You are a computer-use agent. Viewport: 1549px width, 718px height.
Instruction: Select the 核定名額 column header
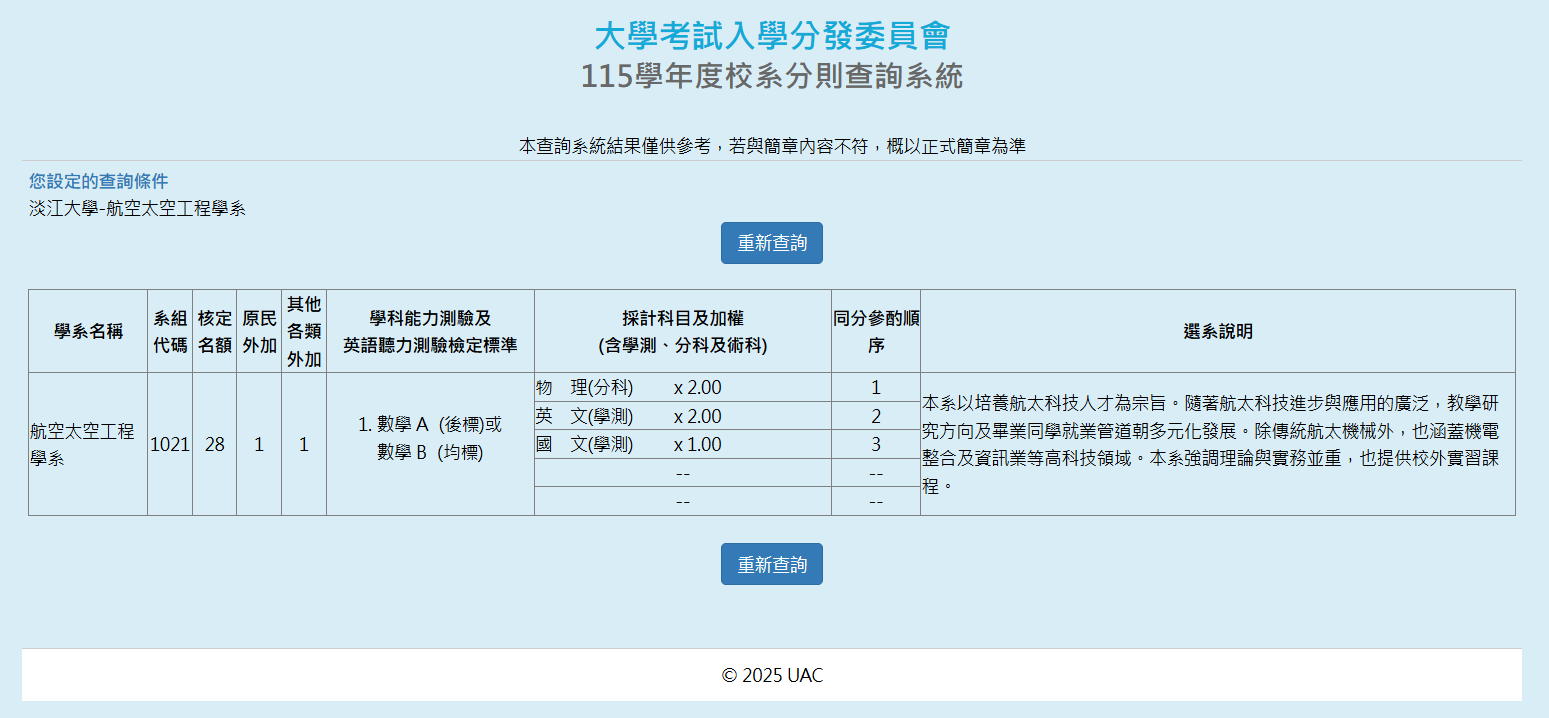214,331
